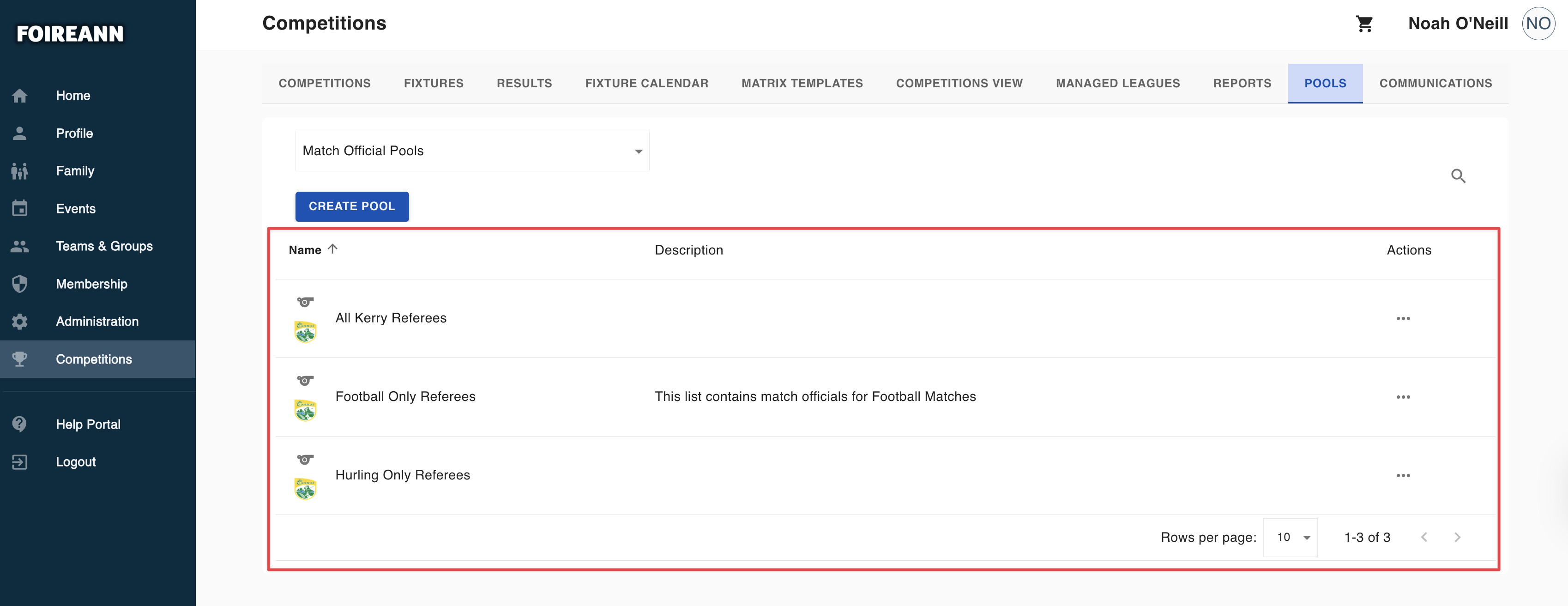Open the Managed Leagues tab

tap(1117, 84)
